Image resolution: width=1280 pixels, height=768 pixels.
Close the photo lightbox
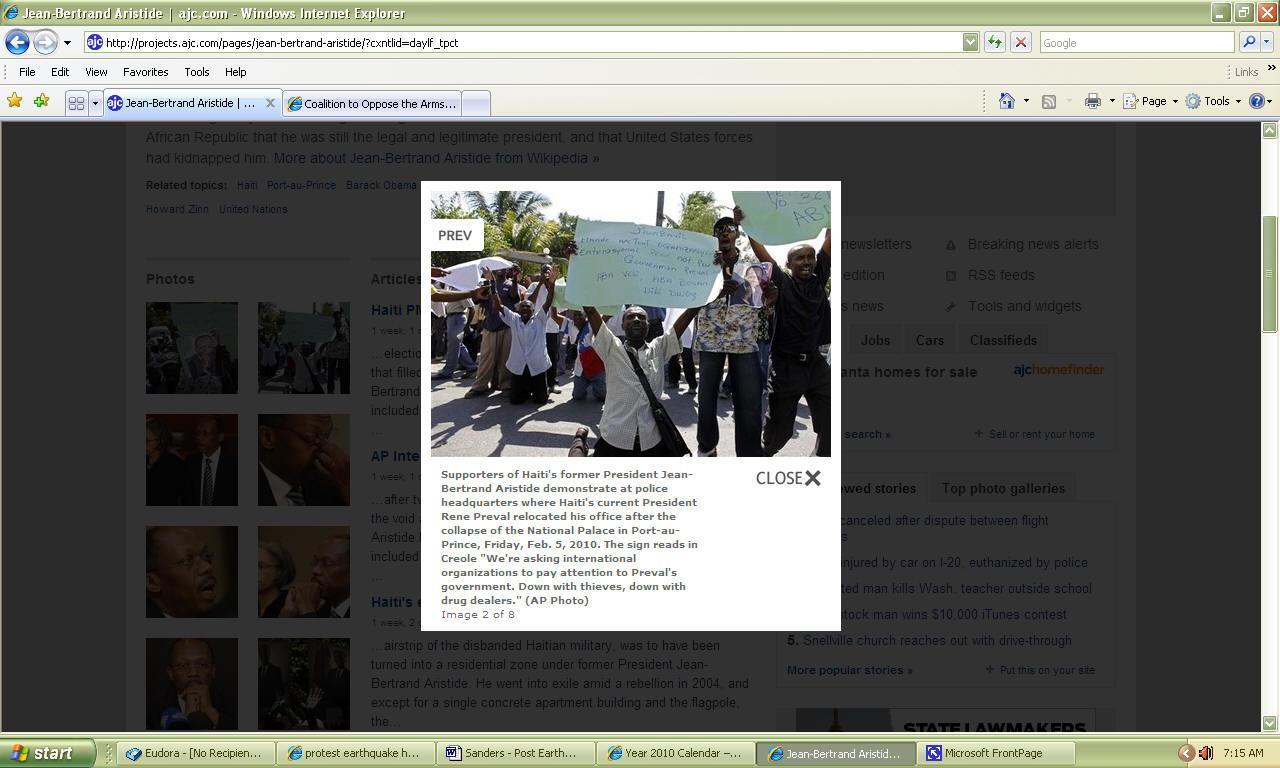pos(788,478)
